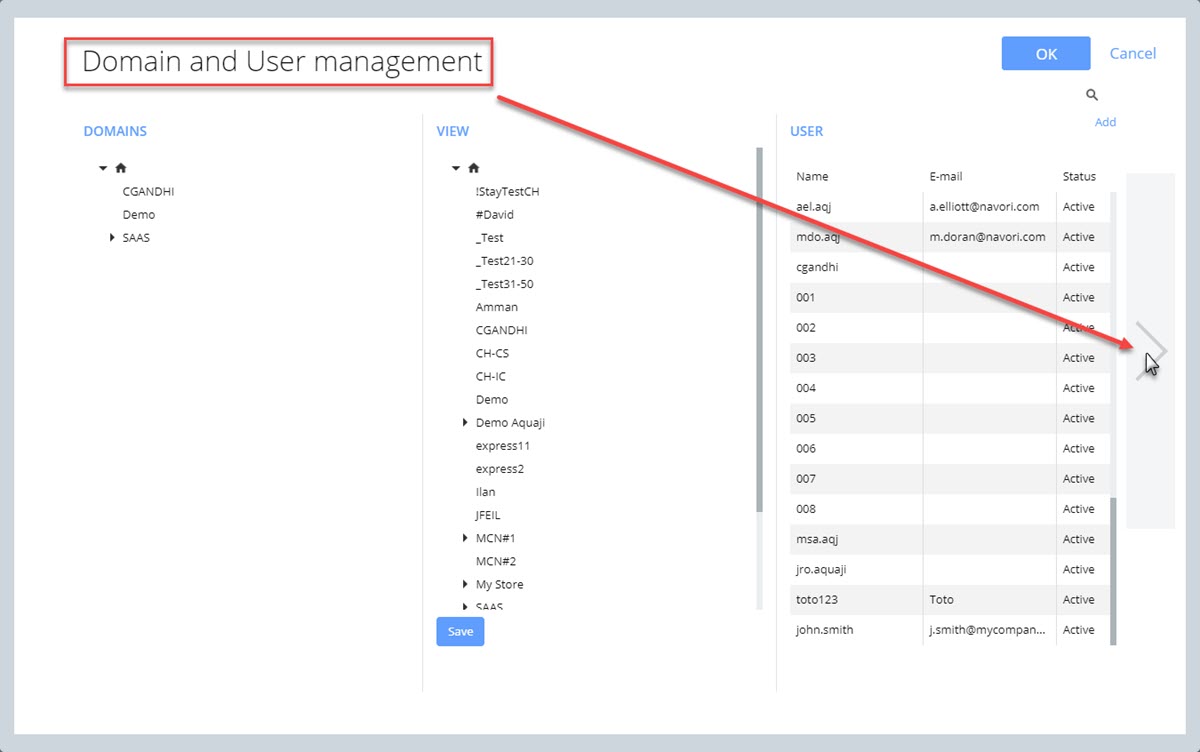Collapse the VIEW root tree arrow
Viewport: 1200px width, 752px height.
456,169
